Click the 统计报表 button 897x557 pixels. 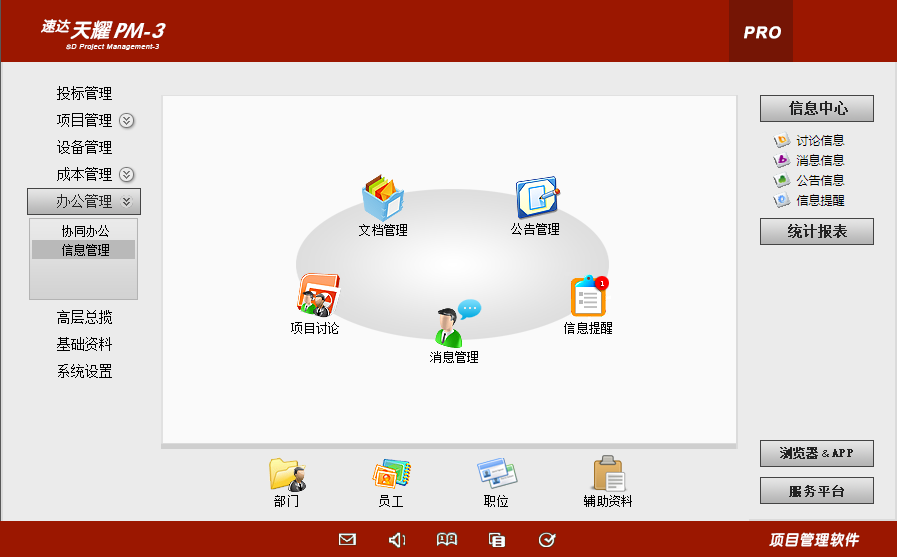click(817, 232)
